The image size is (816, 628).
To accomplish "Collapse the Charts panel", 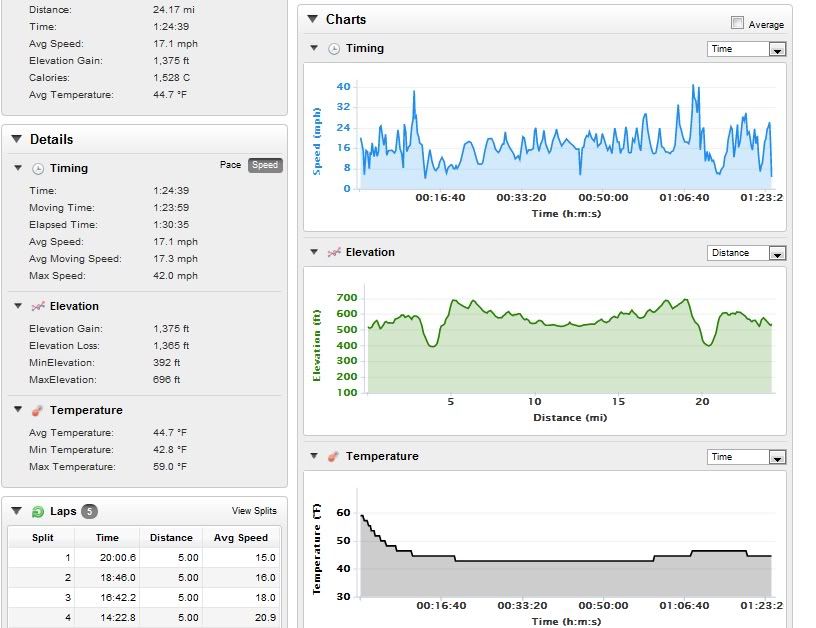I will coord(313,19).
